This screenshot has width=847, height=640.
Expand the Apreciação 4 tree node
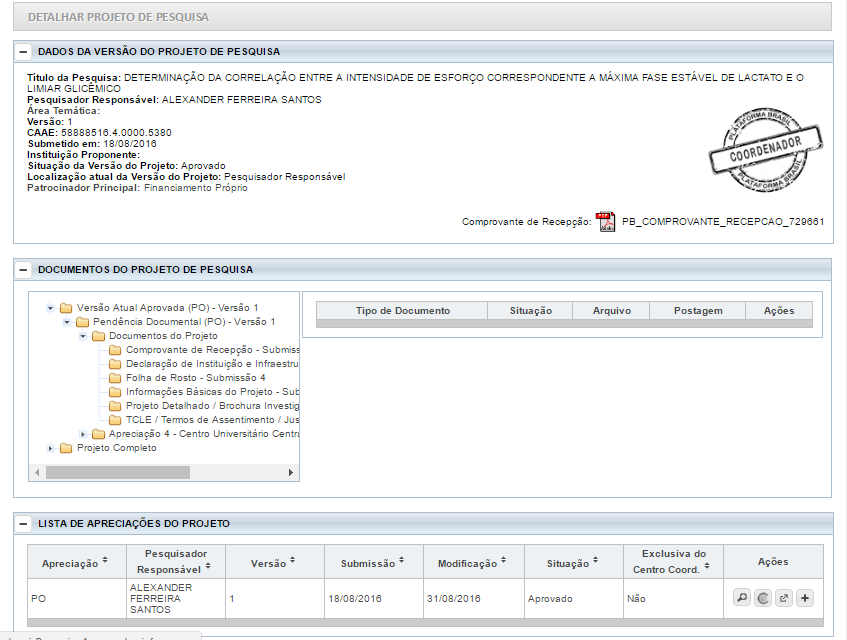point(83,434)
